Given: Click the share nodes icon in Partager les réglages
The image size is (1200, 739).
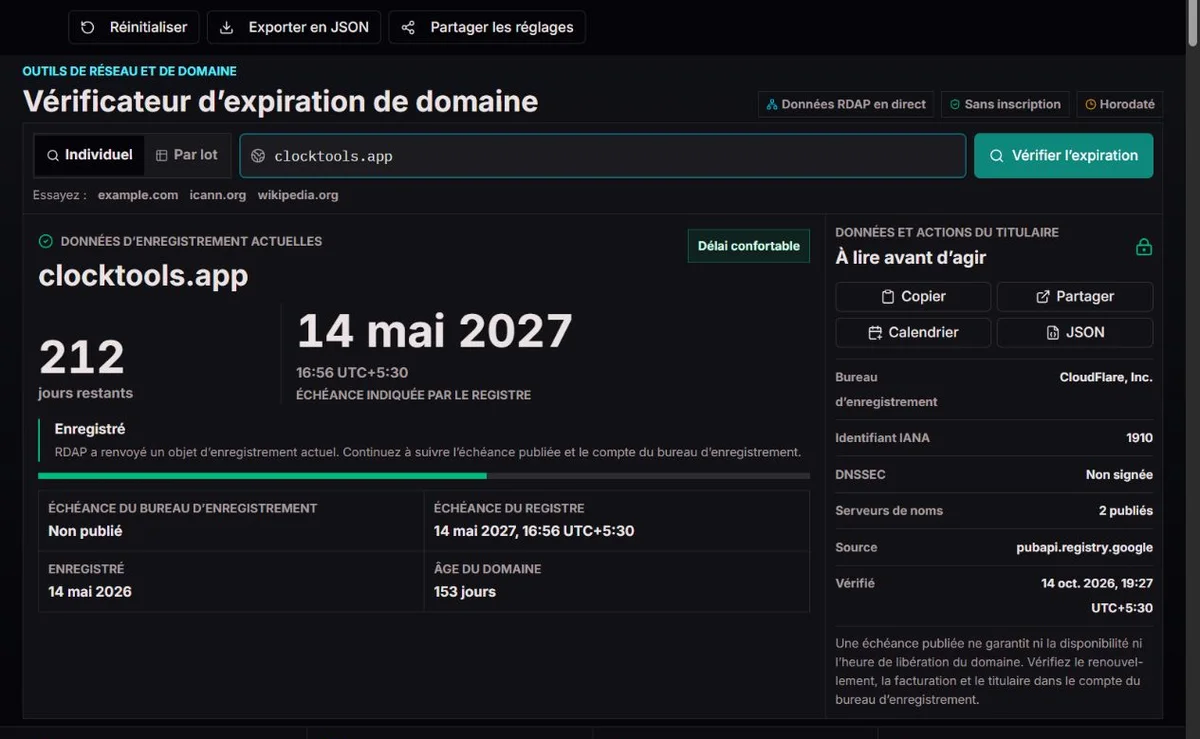Looking at the screenshot, I should pyautogui.click(x=408, y=27).
